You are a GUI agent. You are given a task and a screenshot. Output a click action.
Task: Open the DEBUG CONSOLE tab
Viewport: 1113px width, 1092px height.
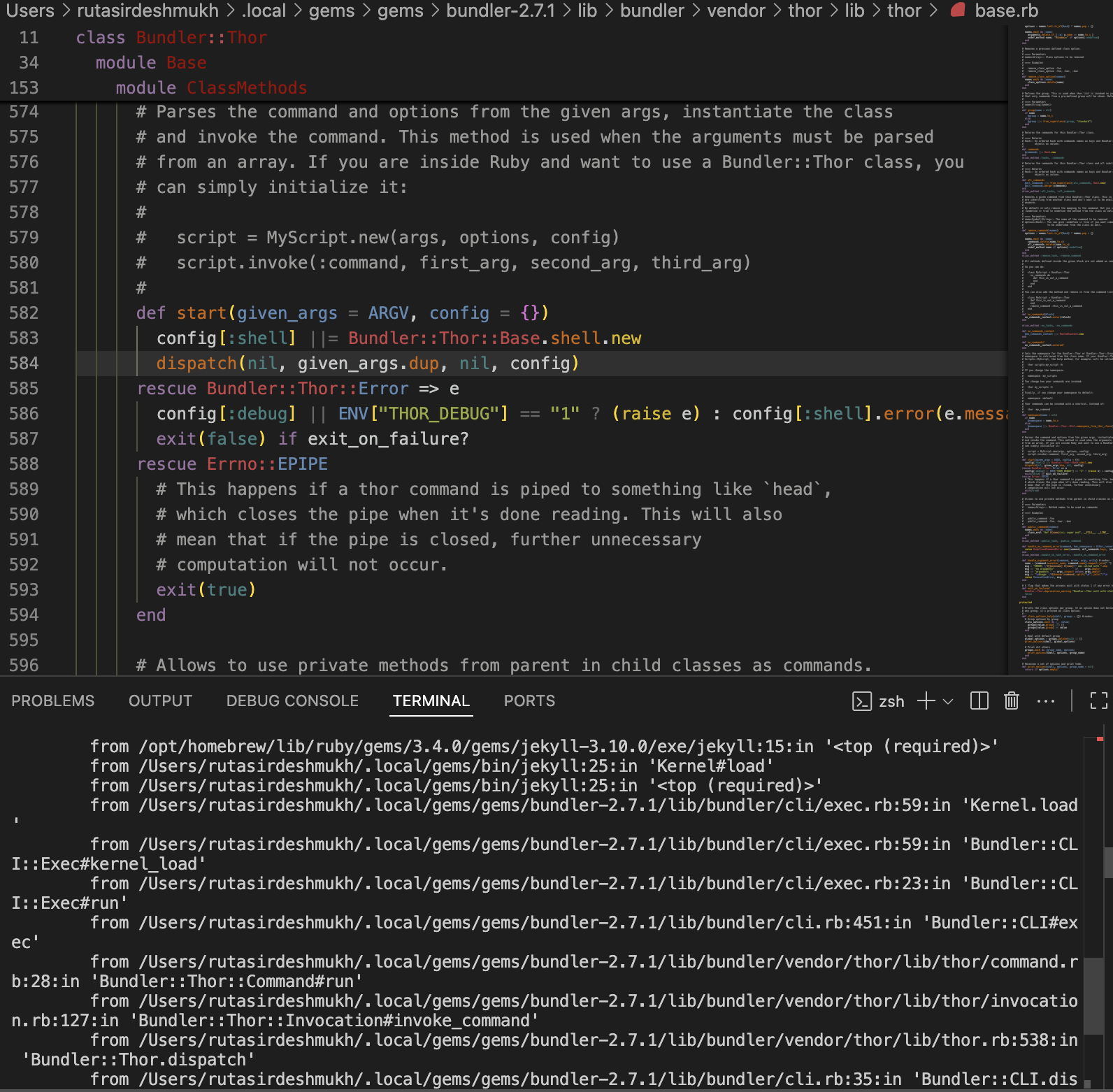tap(292, 701)
